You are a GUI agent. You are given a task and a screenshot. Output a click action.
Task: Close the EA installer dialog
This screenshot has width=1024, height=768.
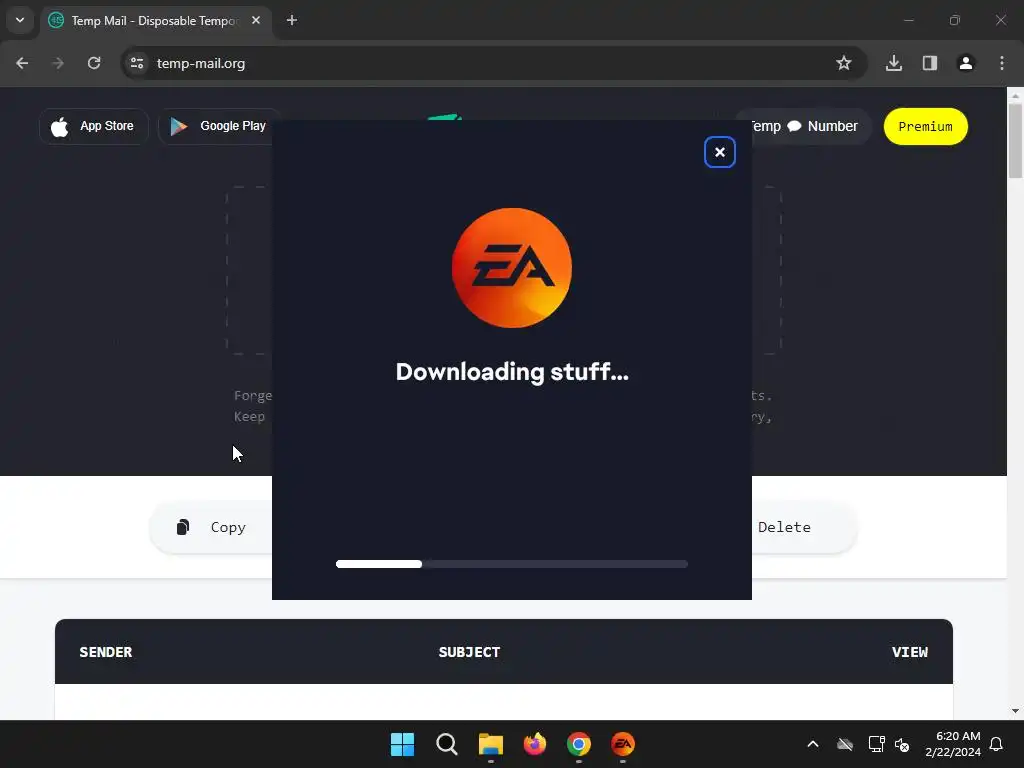(720, 152)
